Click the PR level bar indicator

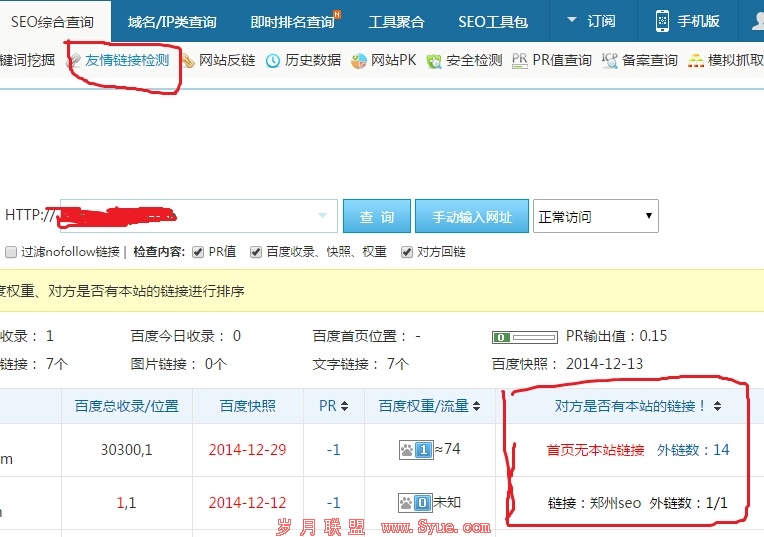pyautogui.click(x=525, y=337)
